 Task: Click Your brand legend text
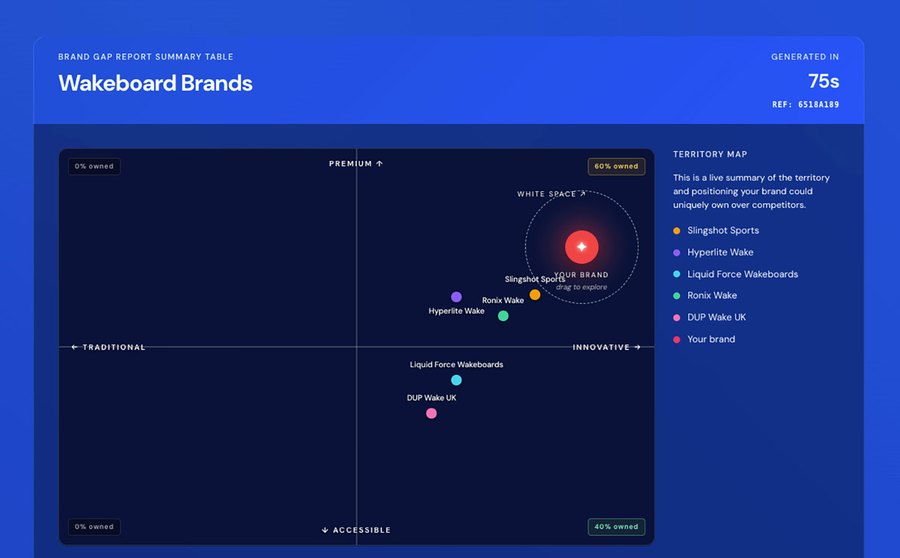711,339
